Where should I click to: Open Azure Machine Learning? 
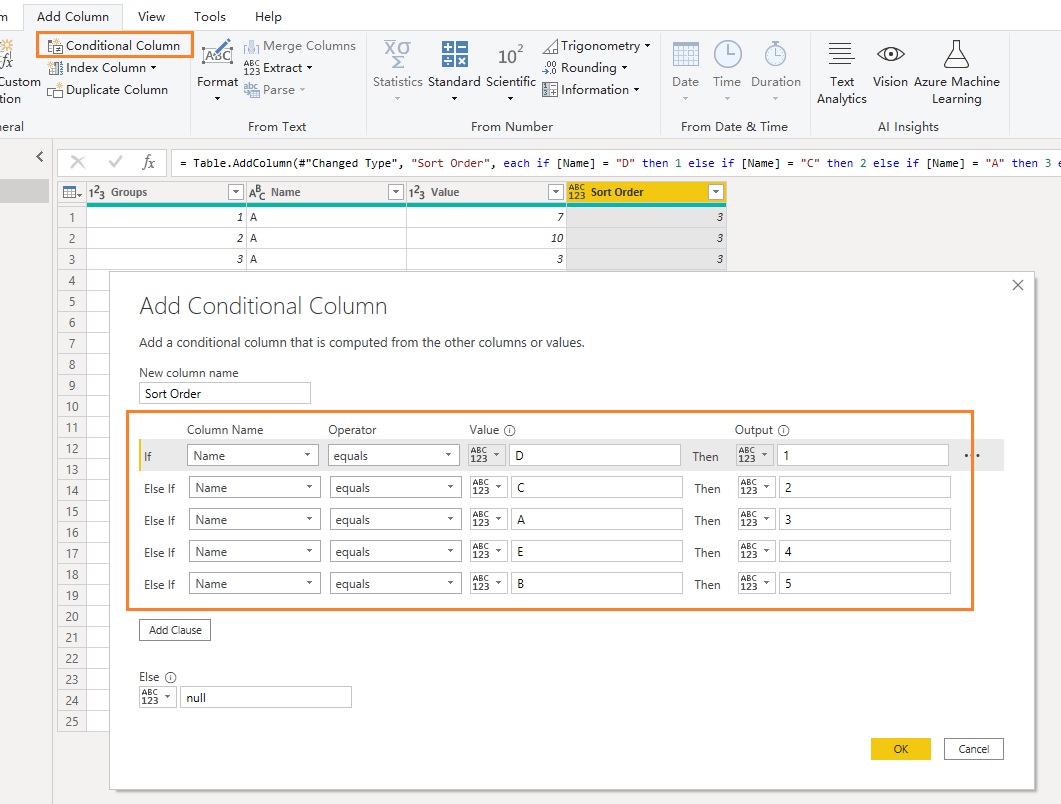click(956, 72)
